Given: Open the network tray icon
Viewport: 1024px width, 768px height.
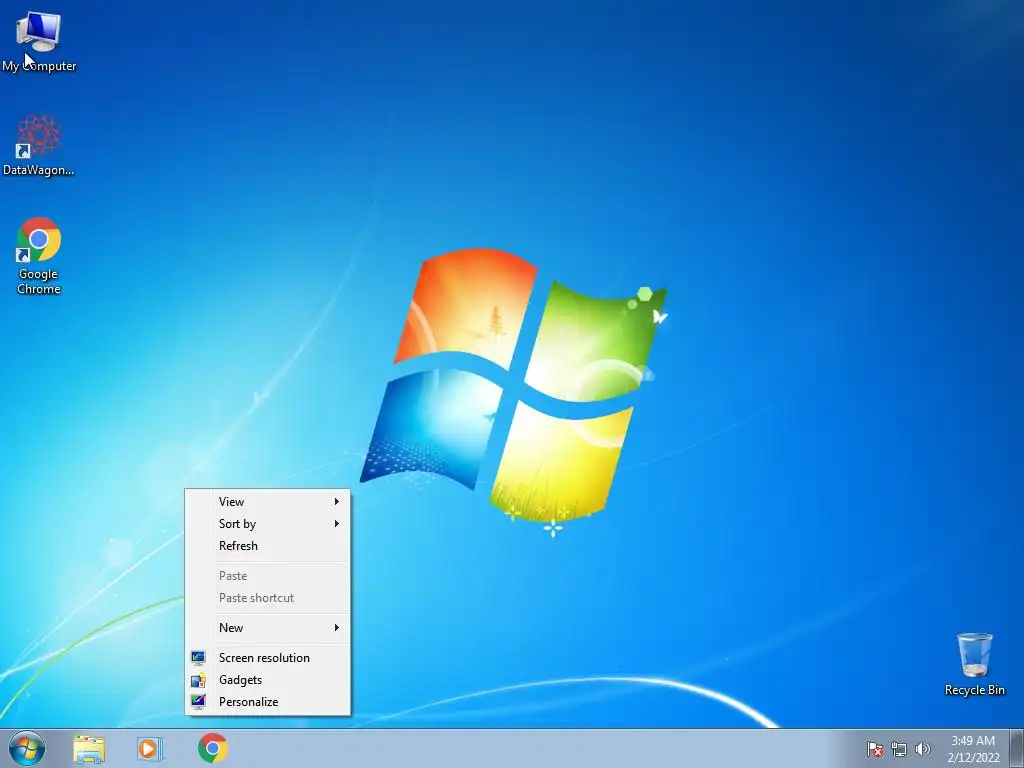Looking at the screenshot, I should pyautogui.click(x=899, y=749).
